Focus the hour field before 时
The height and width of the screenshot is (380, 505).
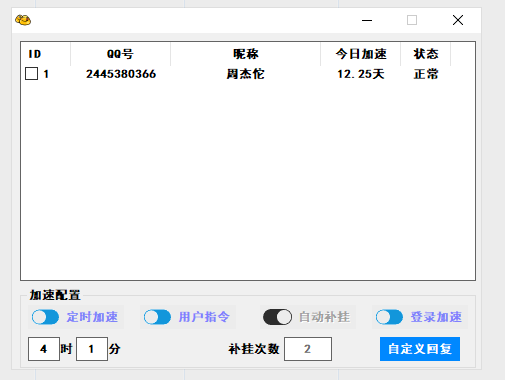pyautogui.click(x=44, y=349)
